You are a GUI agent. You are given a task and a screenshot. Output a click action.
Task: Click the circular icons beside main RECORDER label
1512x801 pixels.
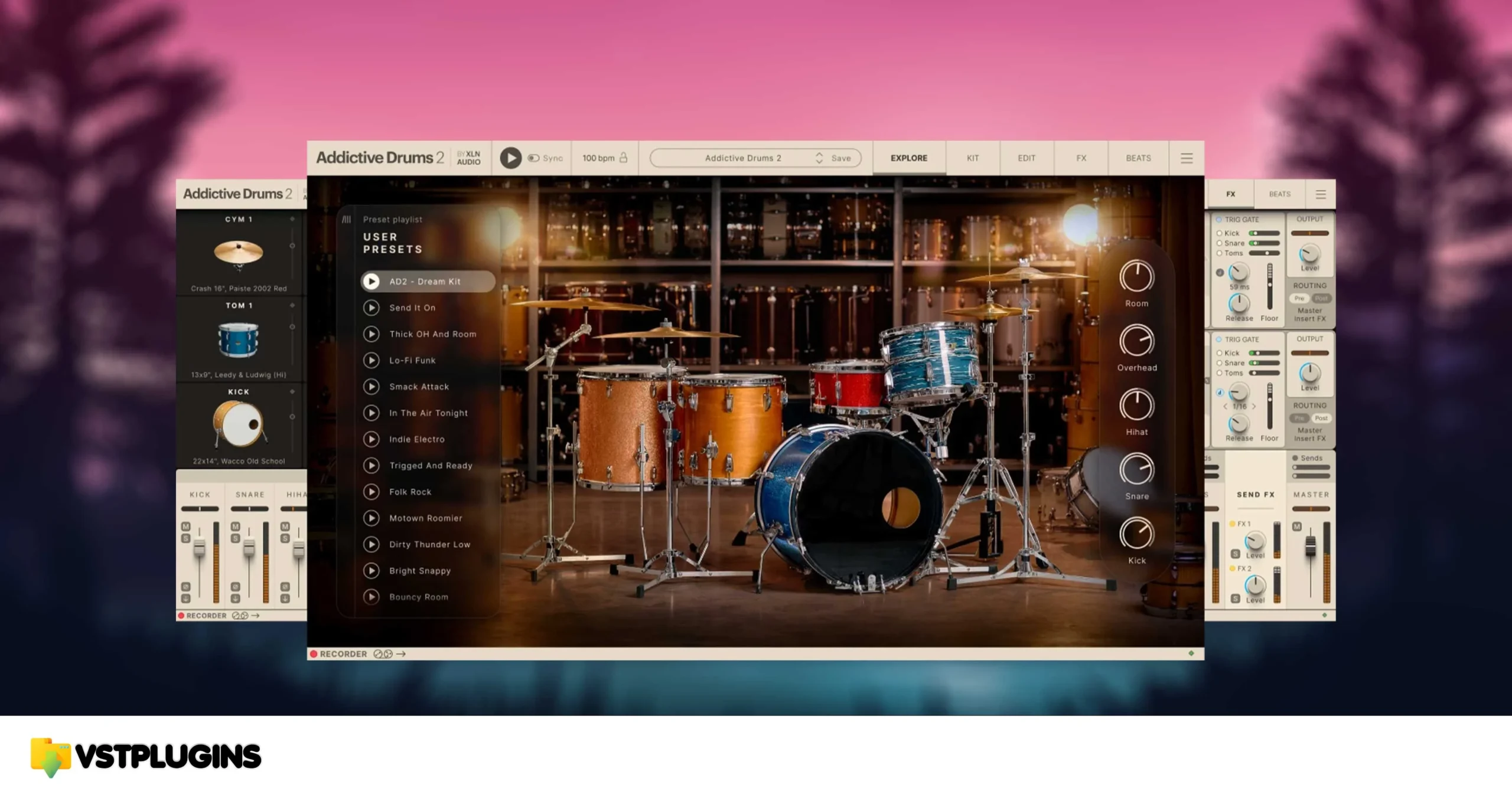[383, 653]
